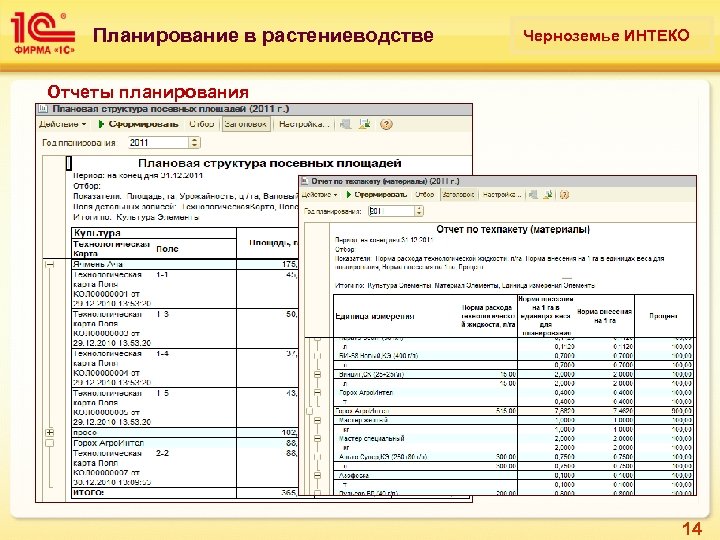
Task: Select the Ячмень Ача row
Action: point(186,264)
